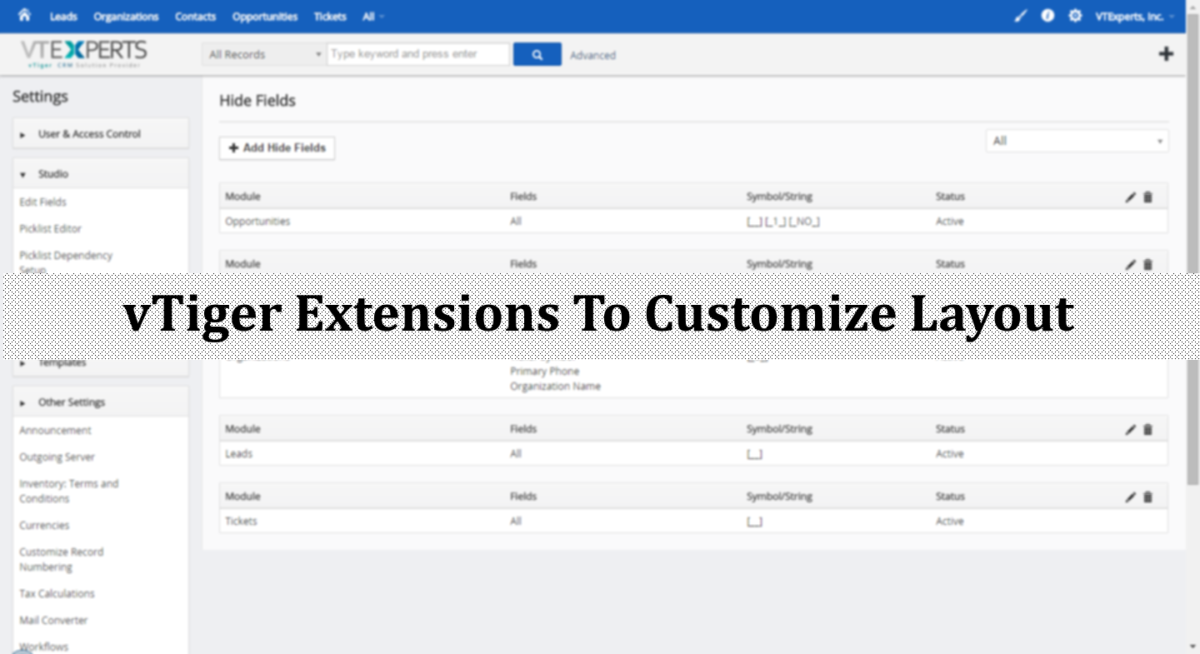Screen dimensions: 1200x654
Task: Open Customize Record Numbering
Action: [x=61, y=559]
